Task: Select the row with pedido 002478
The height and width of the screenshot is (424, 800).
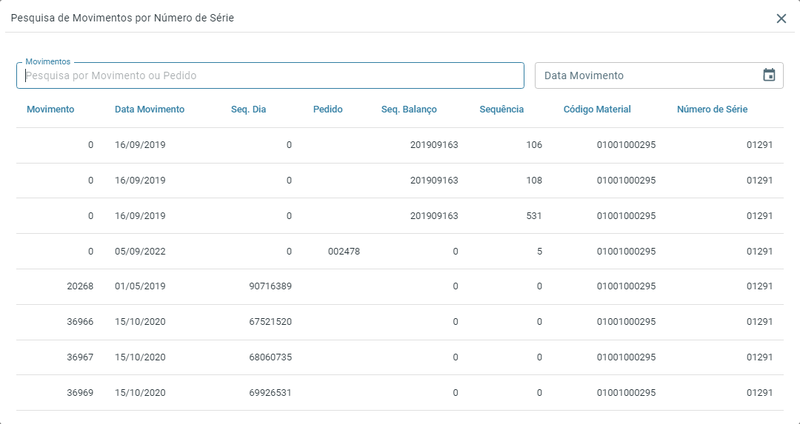Action: tap(400, 251)
